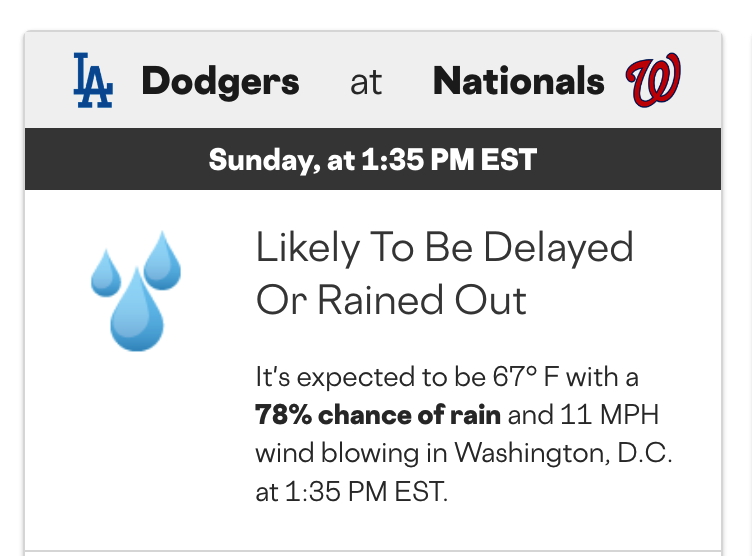Click the small top-right raindrop

(162, 262)
